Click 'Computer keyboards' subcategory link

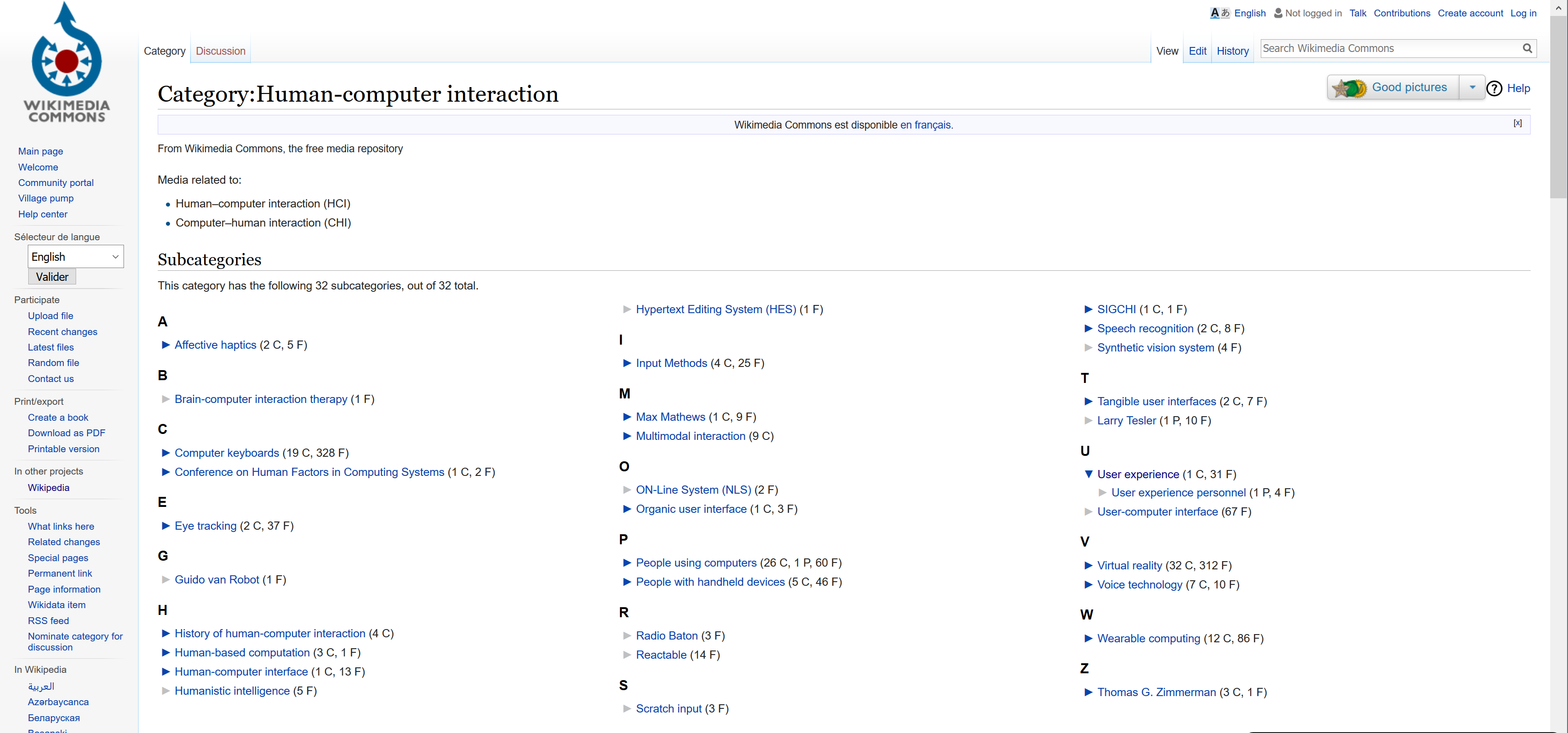click(227, 452)
